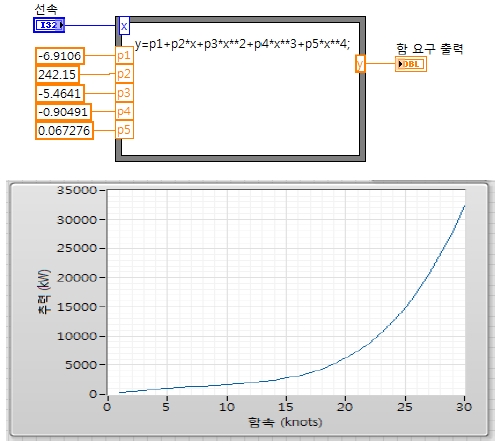Click the x-axis value 20
This screenshot has height=444, width=501.
click(345, 407)
